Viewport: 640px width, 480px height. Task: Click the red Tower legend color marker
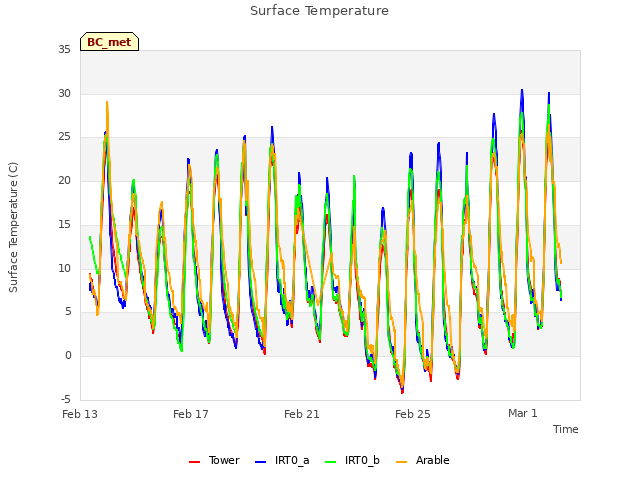pos(195,462)
